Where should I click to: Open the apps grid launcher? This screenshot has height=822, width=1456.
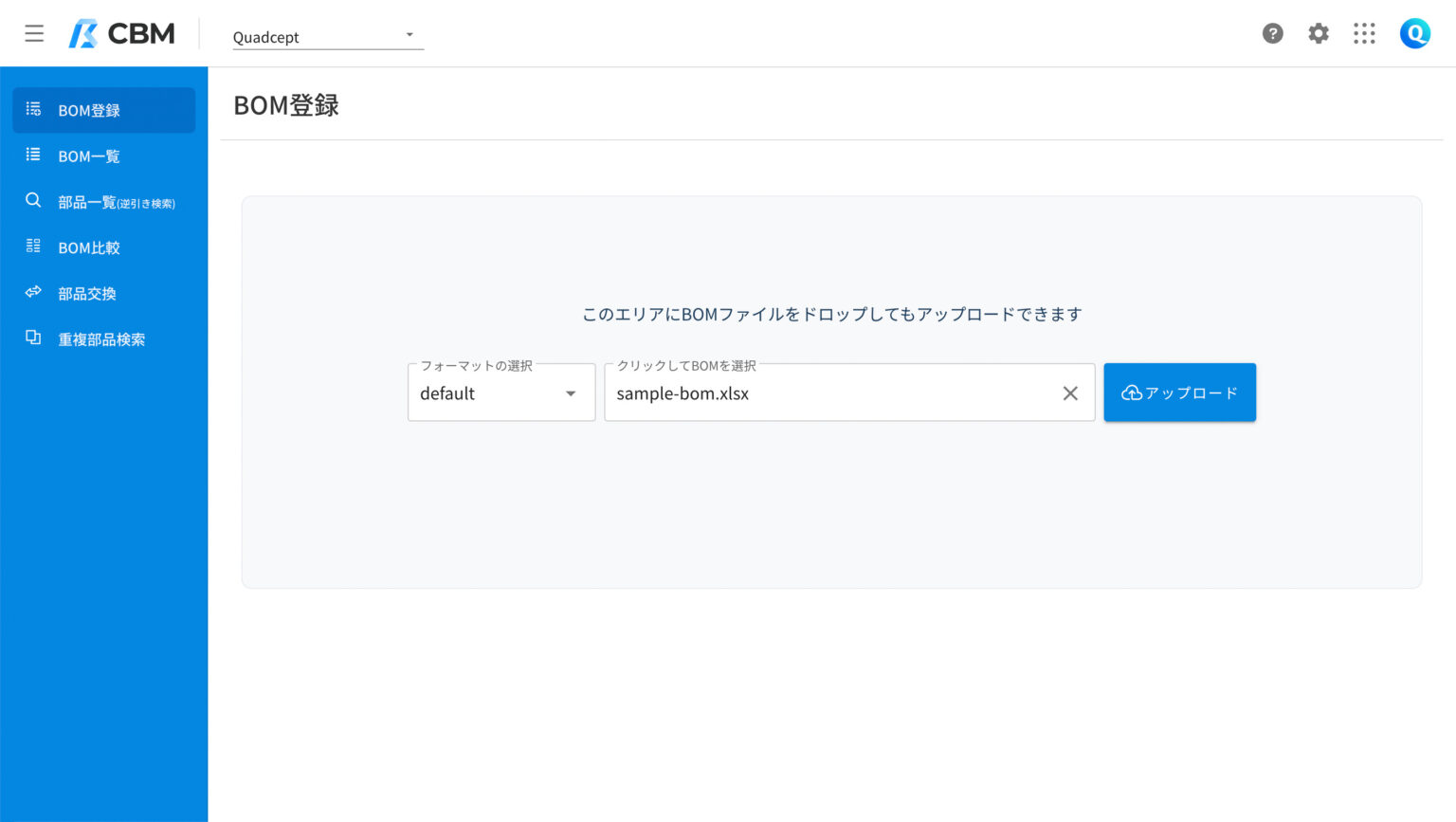point(1363,34)
